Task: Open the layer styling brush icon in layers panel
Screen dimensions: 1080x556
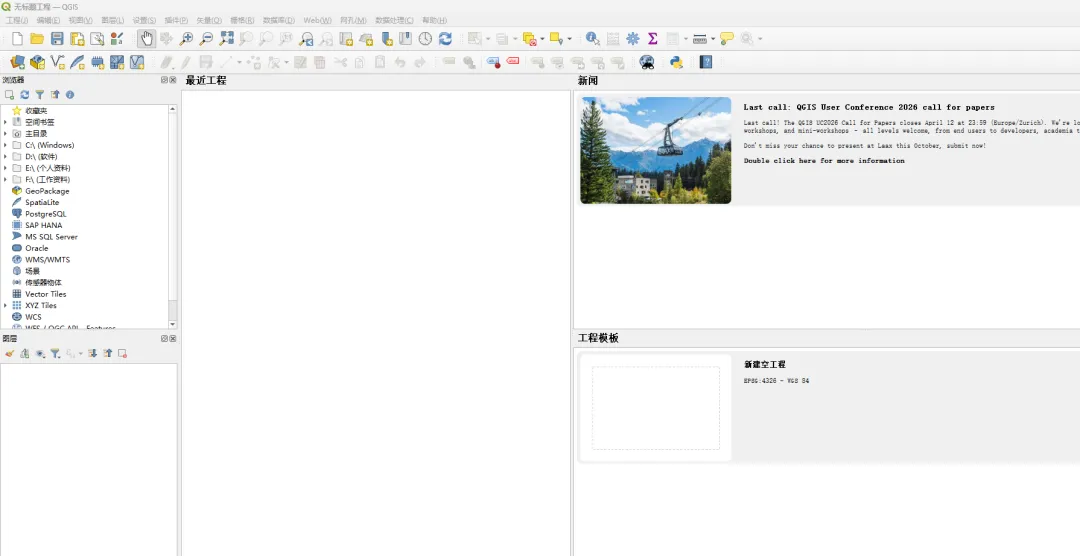Action: [x=10, y=353]
